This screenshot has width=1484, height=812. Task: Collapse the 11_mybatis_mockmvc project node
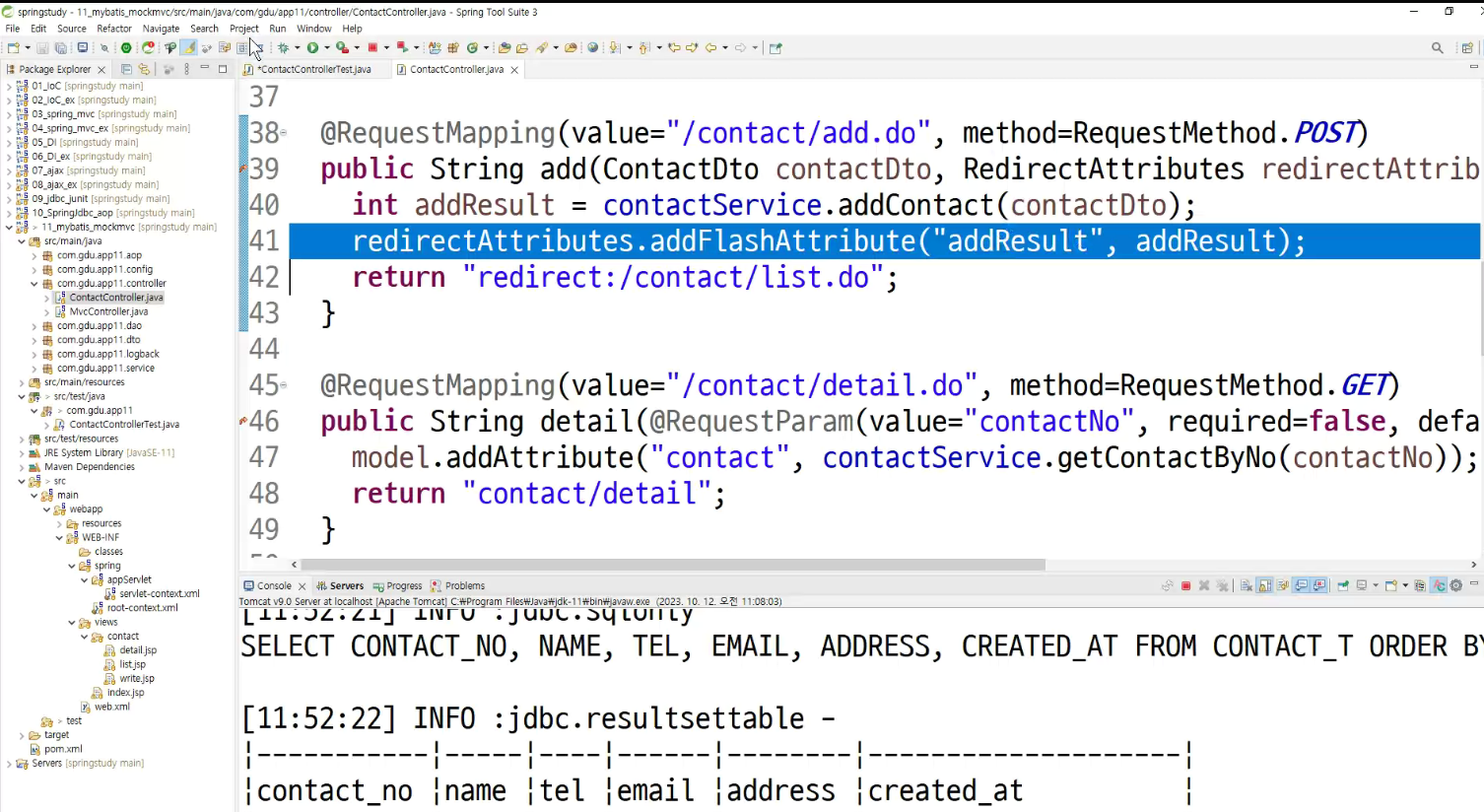(x=9, y=227)
